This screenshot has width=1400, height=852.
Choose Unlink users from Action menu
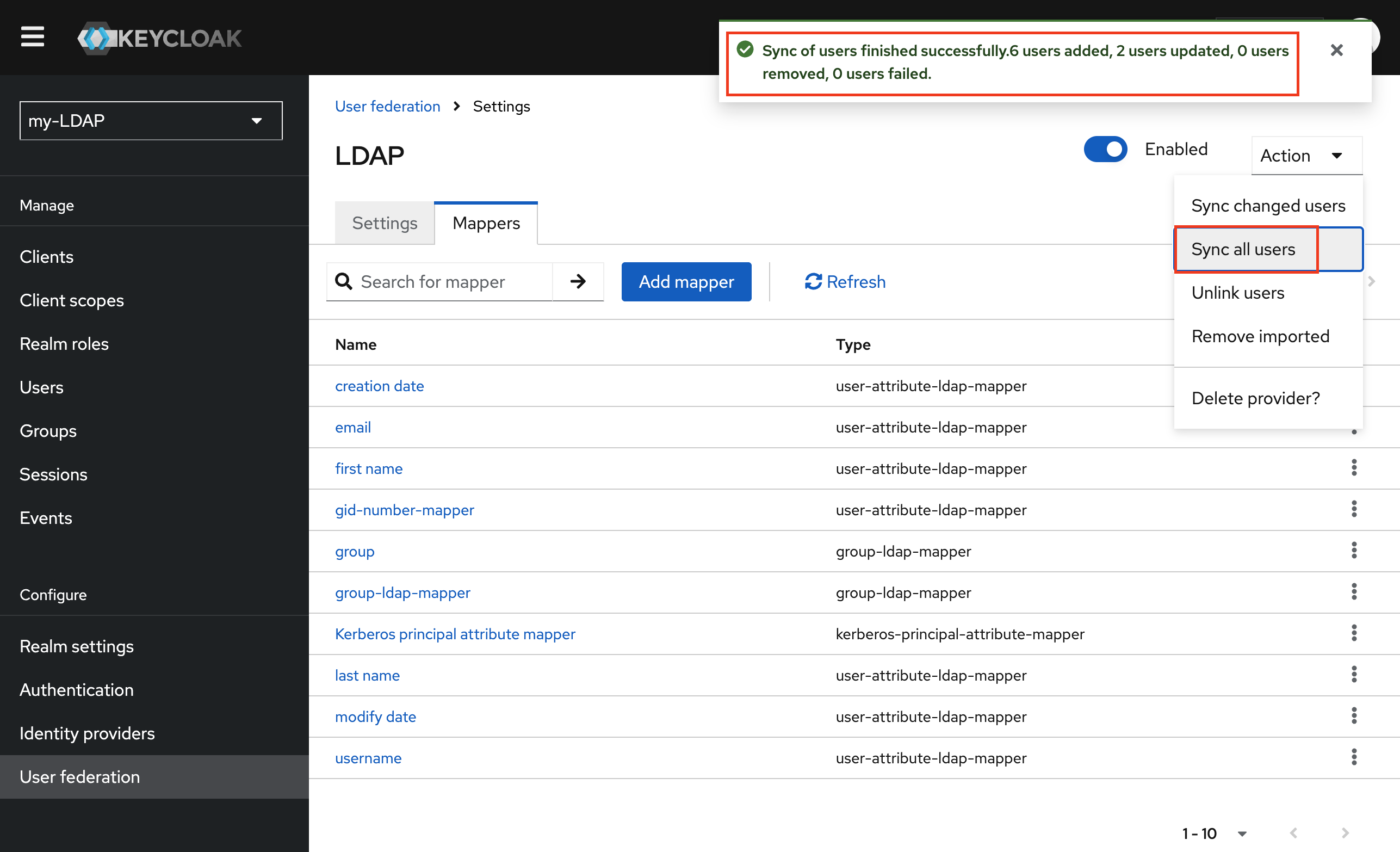click(x=1237, y=293)
